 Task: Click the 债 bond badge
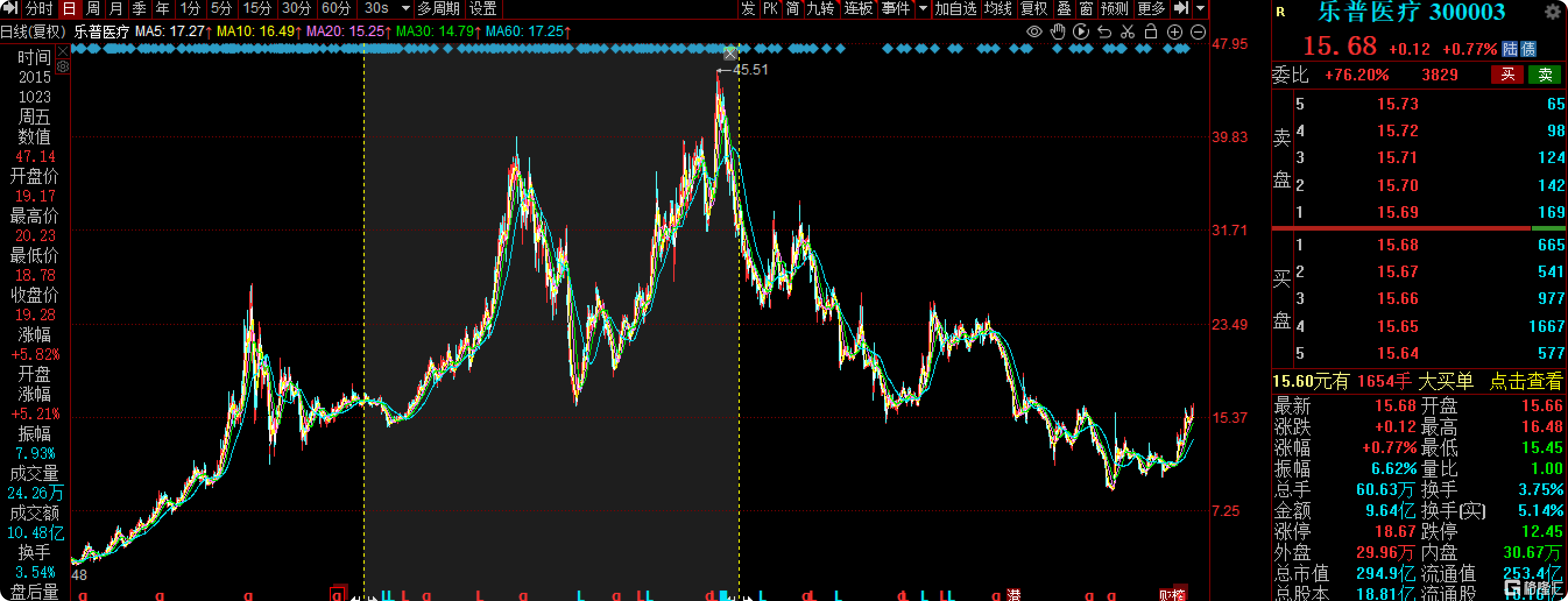coord(1528,49)
